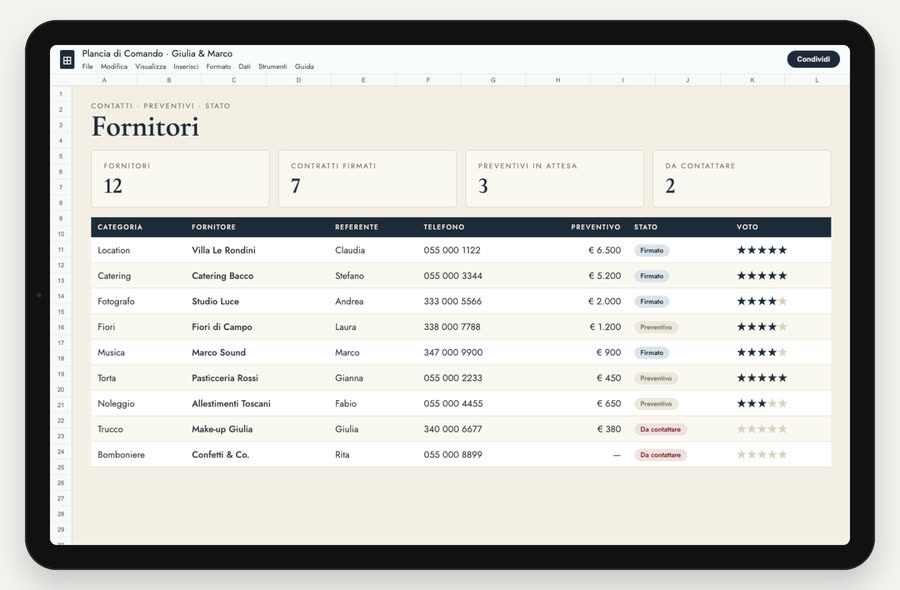The width and height of the screenshot is (900, 590).
Task: Open the Strumenti menu
Action: pyautogui.click(x=273, y=67)
